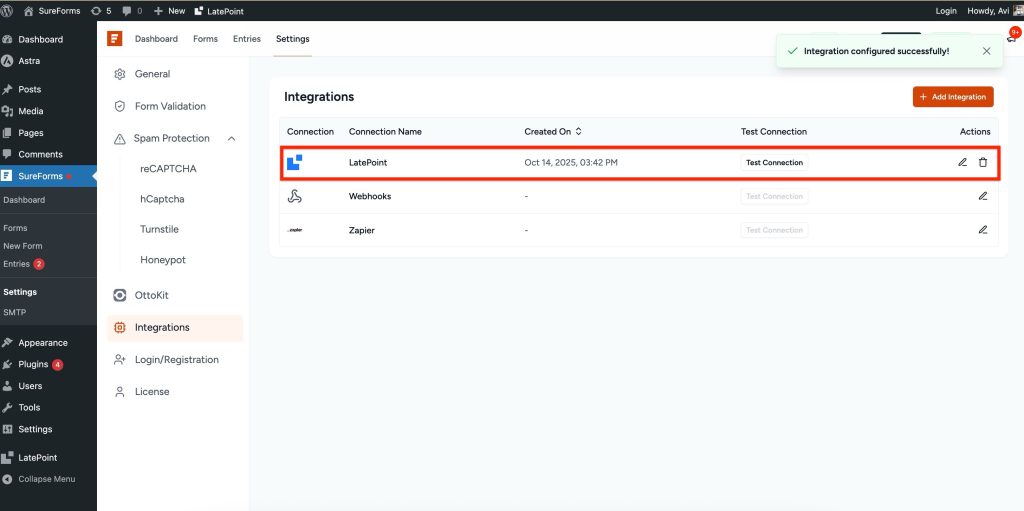Screen dimensions: 1024x511
Task: Select Integrations in settings sidebar
Action: [175, 327]
